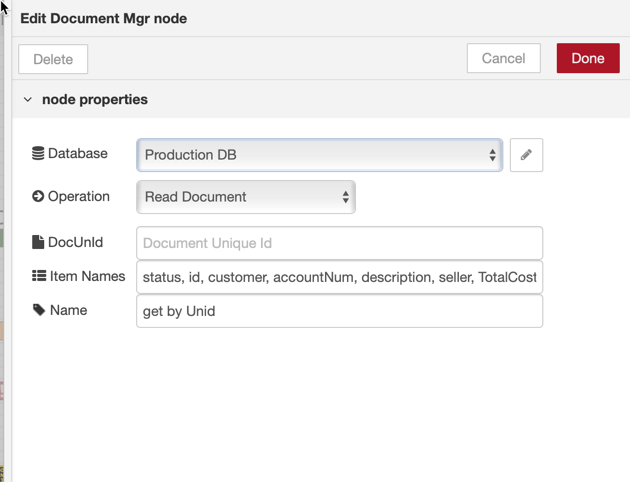Screen dimensions: 630x482
Task: Open the Read Document operation dropdown
Action: pyautogui.click(x=245, y=197)
